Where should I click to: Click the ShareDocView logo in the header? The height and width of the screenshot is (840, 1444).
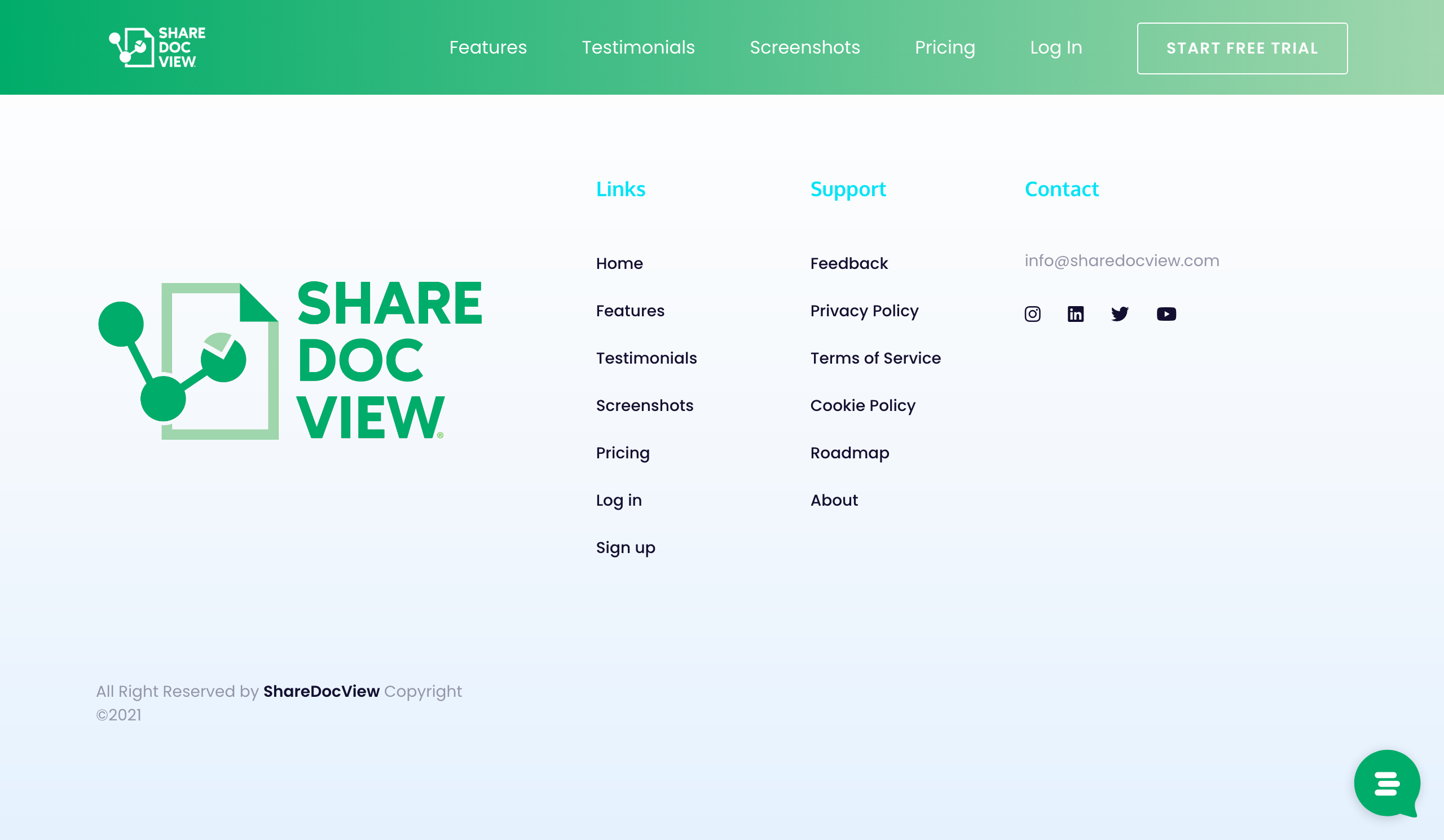click(x=157, y=47)
